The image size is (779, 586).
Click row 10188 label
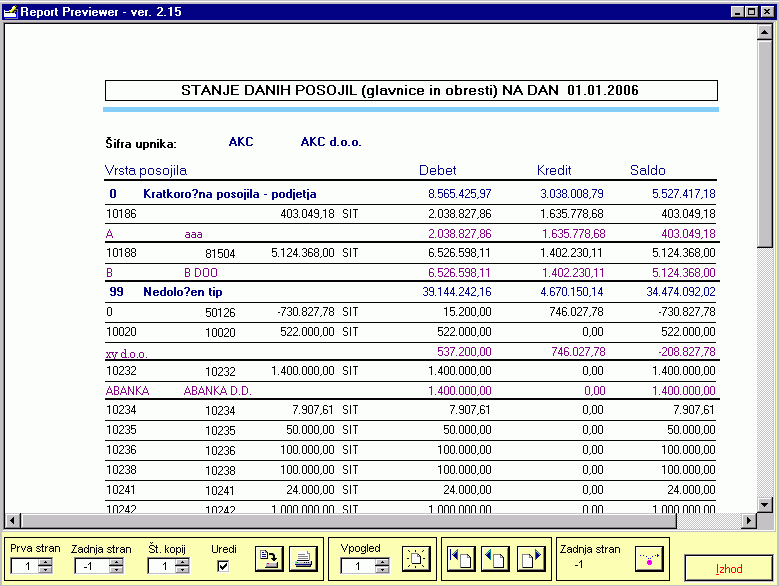pos(121,253)
